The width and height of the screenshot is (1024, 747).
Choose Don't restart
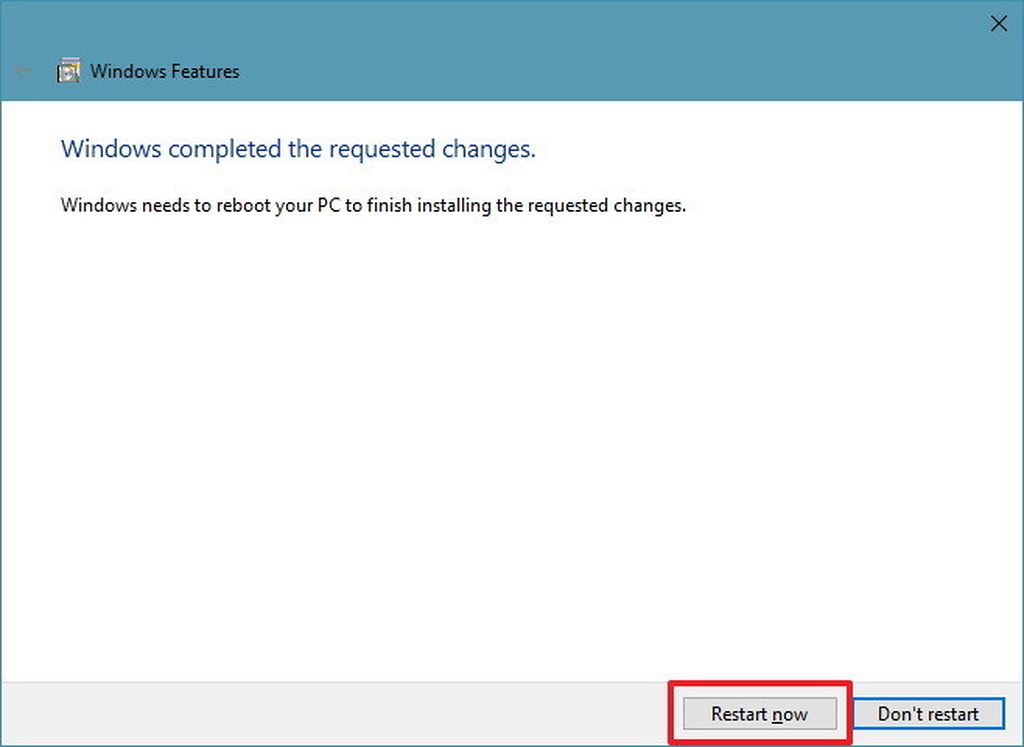(928, 714)
